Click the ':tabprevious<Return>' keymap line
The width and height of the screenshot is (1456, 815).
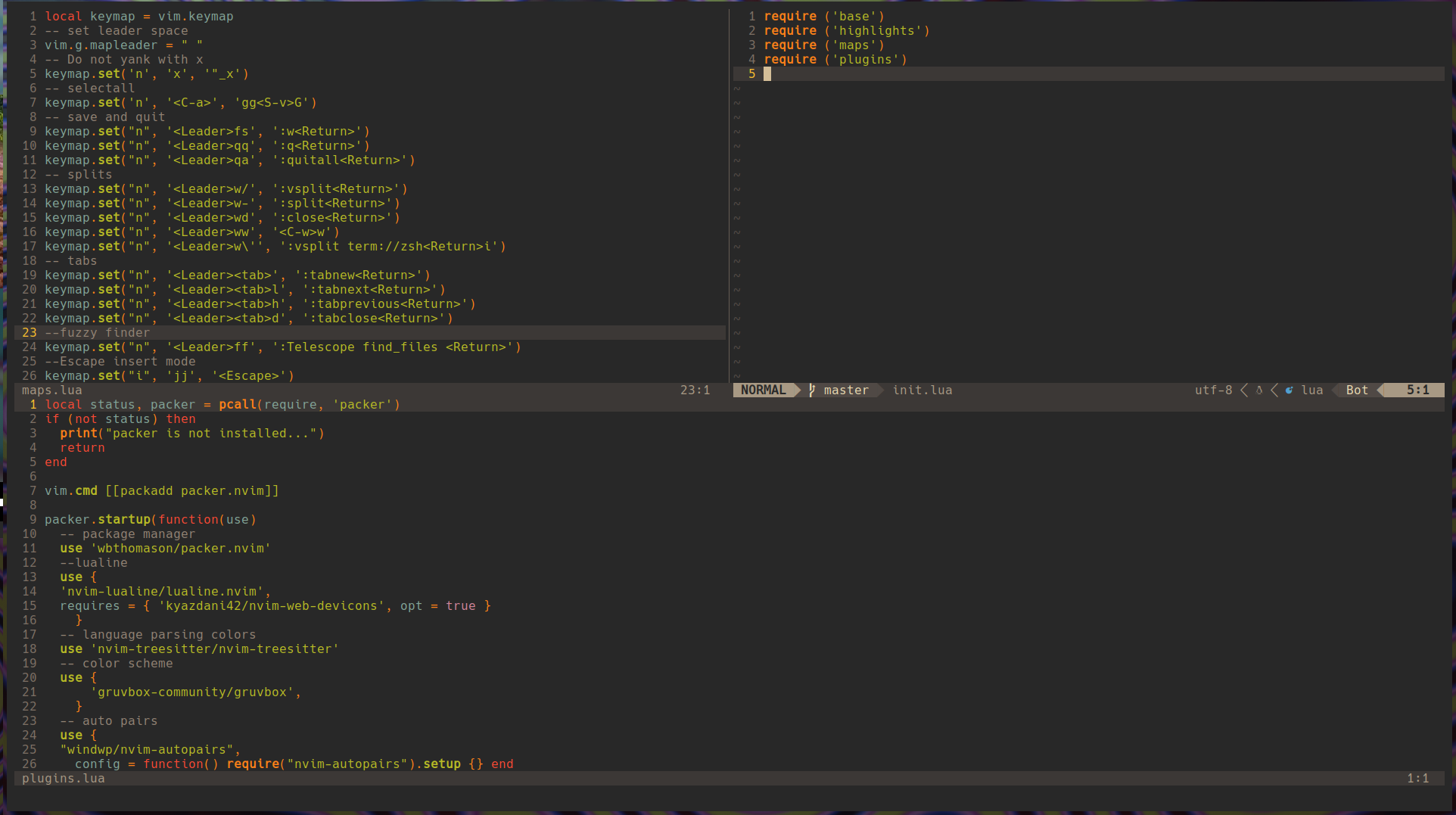pyautogui.click(x=260, y=304)
